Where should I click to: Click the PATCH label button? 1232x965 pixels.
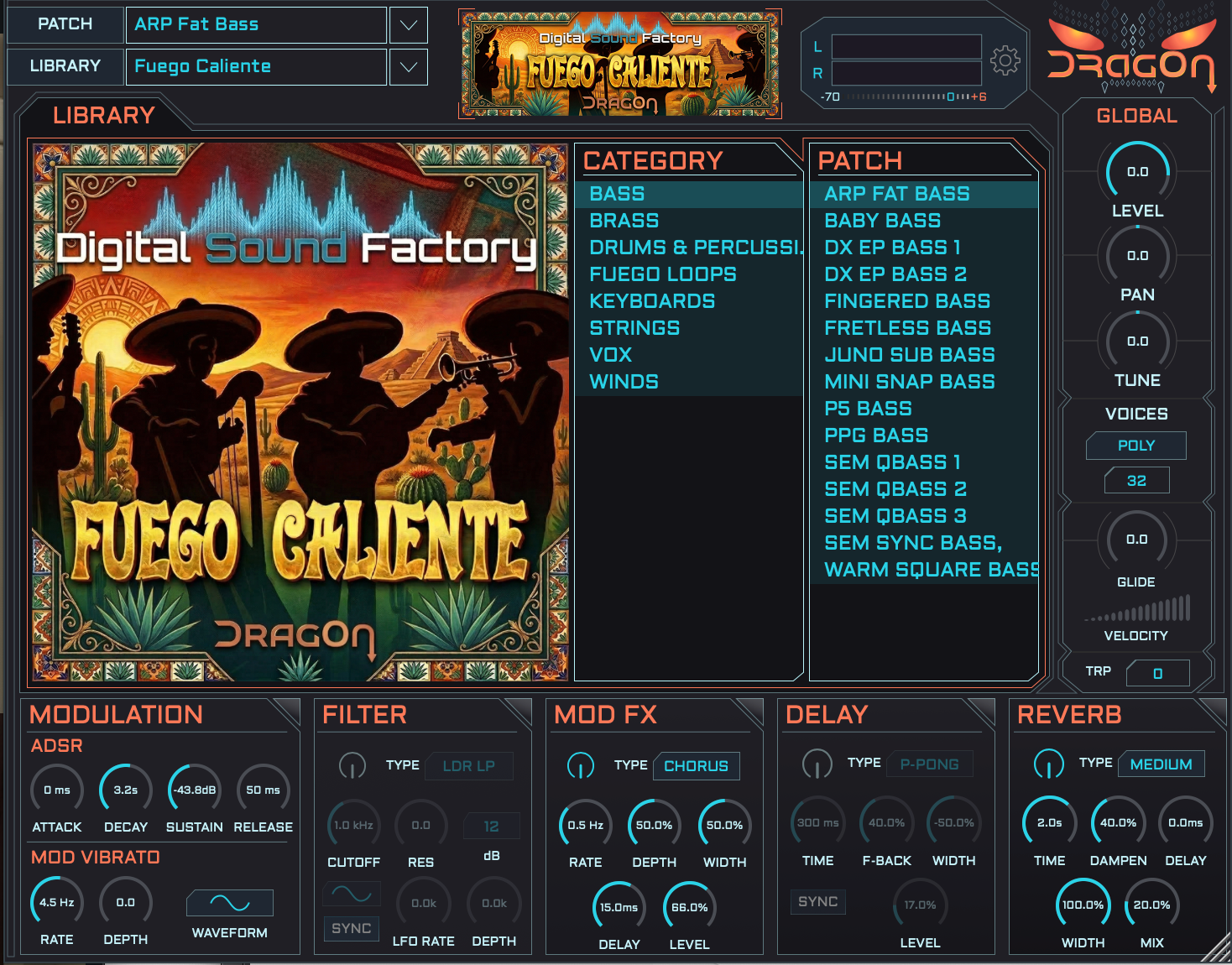point(65,25)
